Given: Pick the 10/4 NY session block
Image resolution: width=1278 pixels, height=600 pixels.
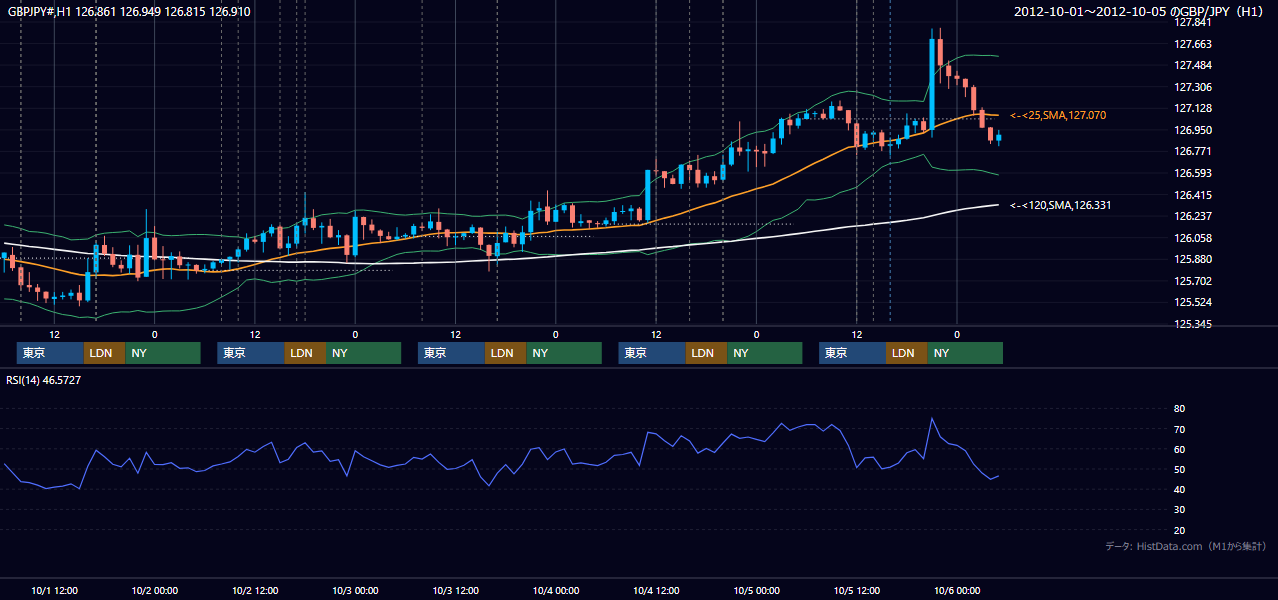Looking at the screenshot, I should click(x=765, y=353).
